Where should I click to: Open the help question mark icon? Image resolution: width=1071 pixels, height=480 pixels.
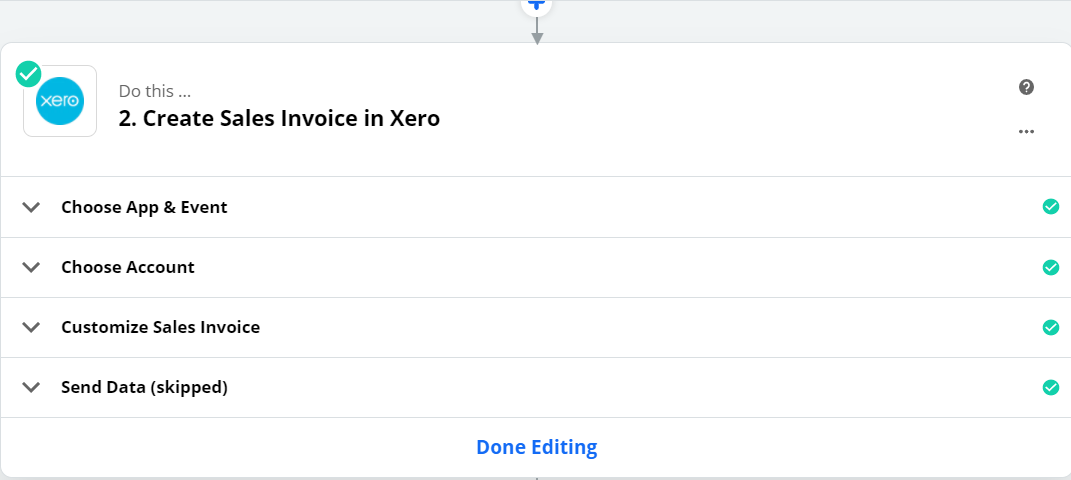(x=1026, y=87)
